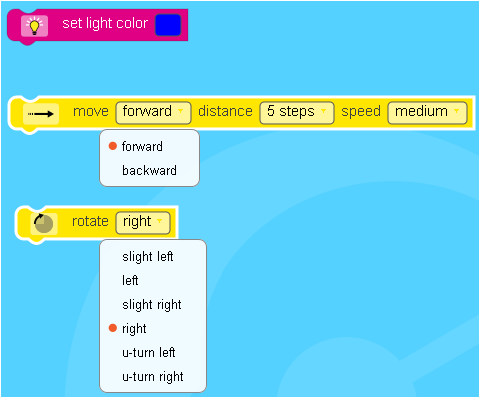This screenshot has height=397, width=479.
Task: Click the move arrow icon on yellow block
Action: 41,114
